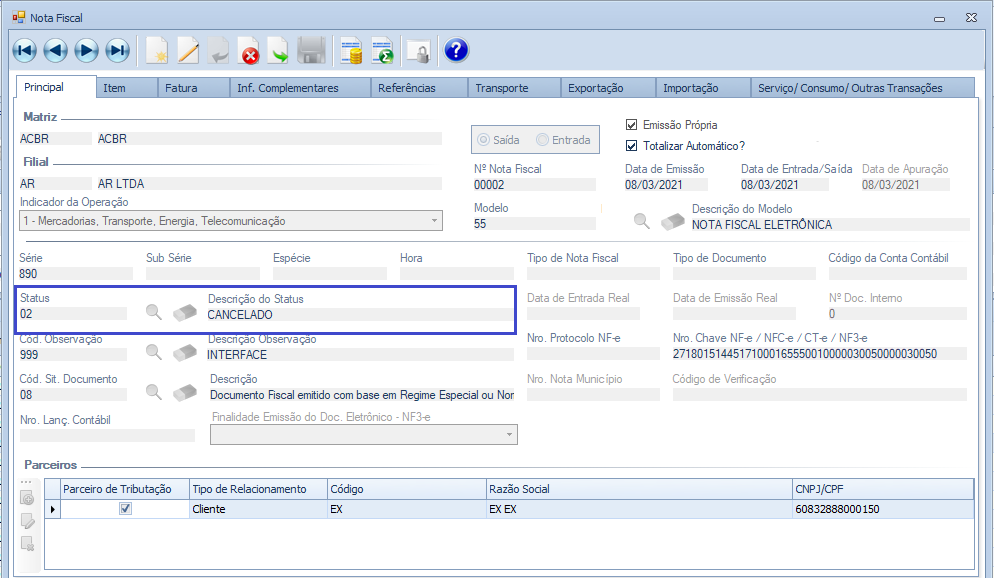Go to the first record

(24, 51)
